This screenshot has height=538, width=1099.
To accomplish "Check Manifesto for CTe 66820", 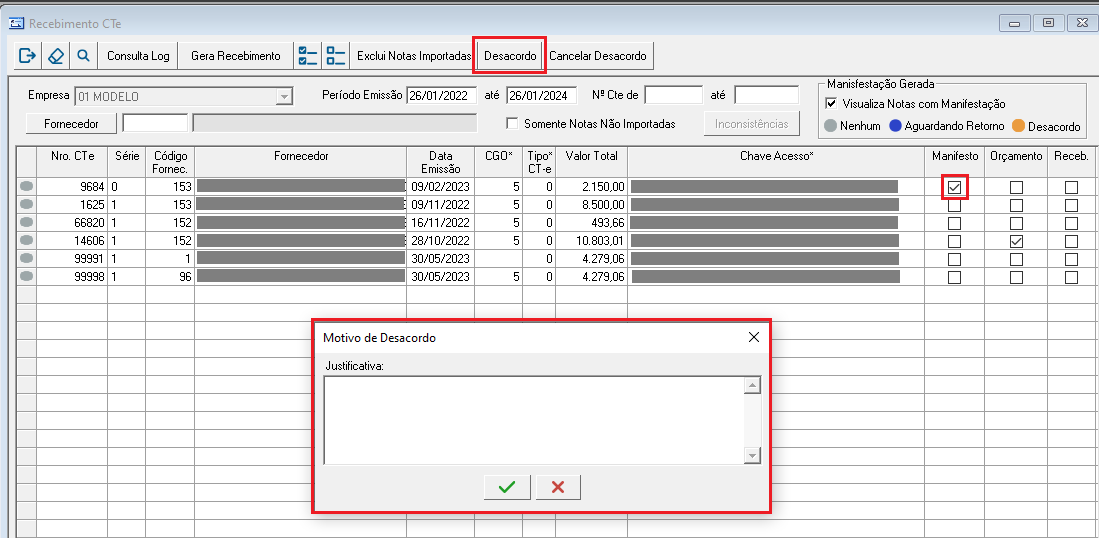I will pyautogui.click(x=955, y=223).
